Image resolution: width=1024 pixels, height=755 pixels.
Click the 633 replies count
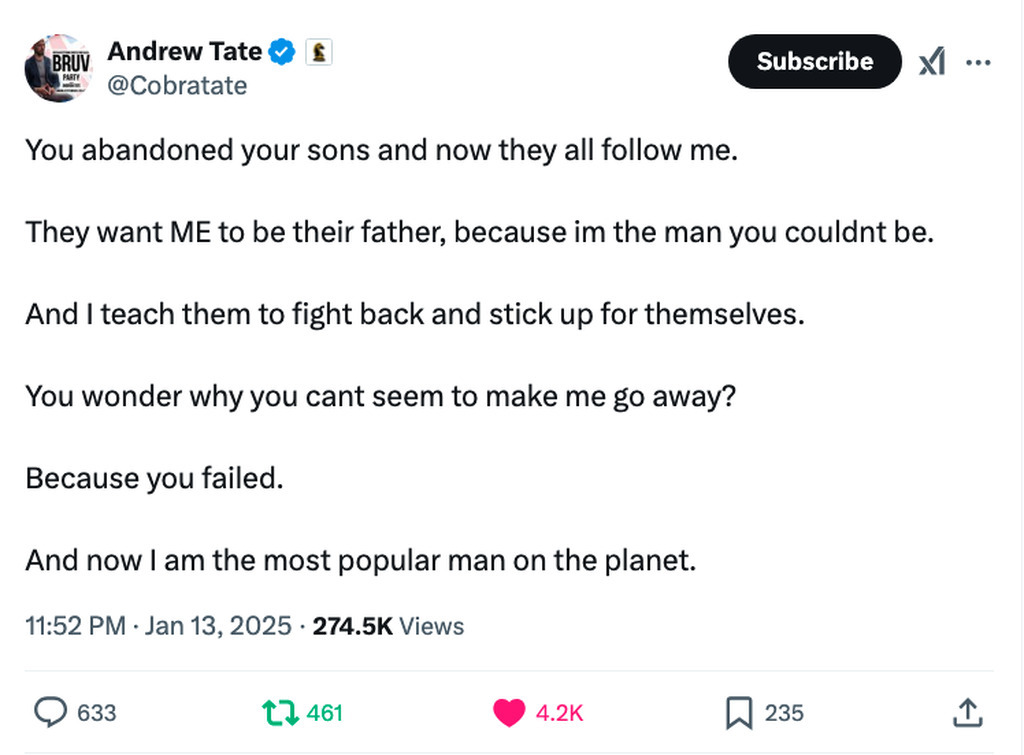point(97,713)
